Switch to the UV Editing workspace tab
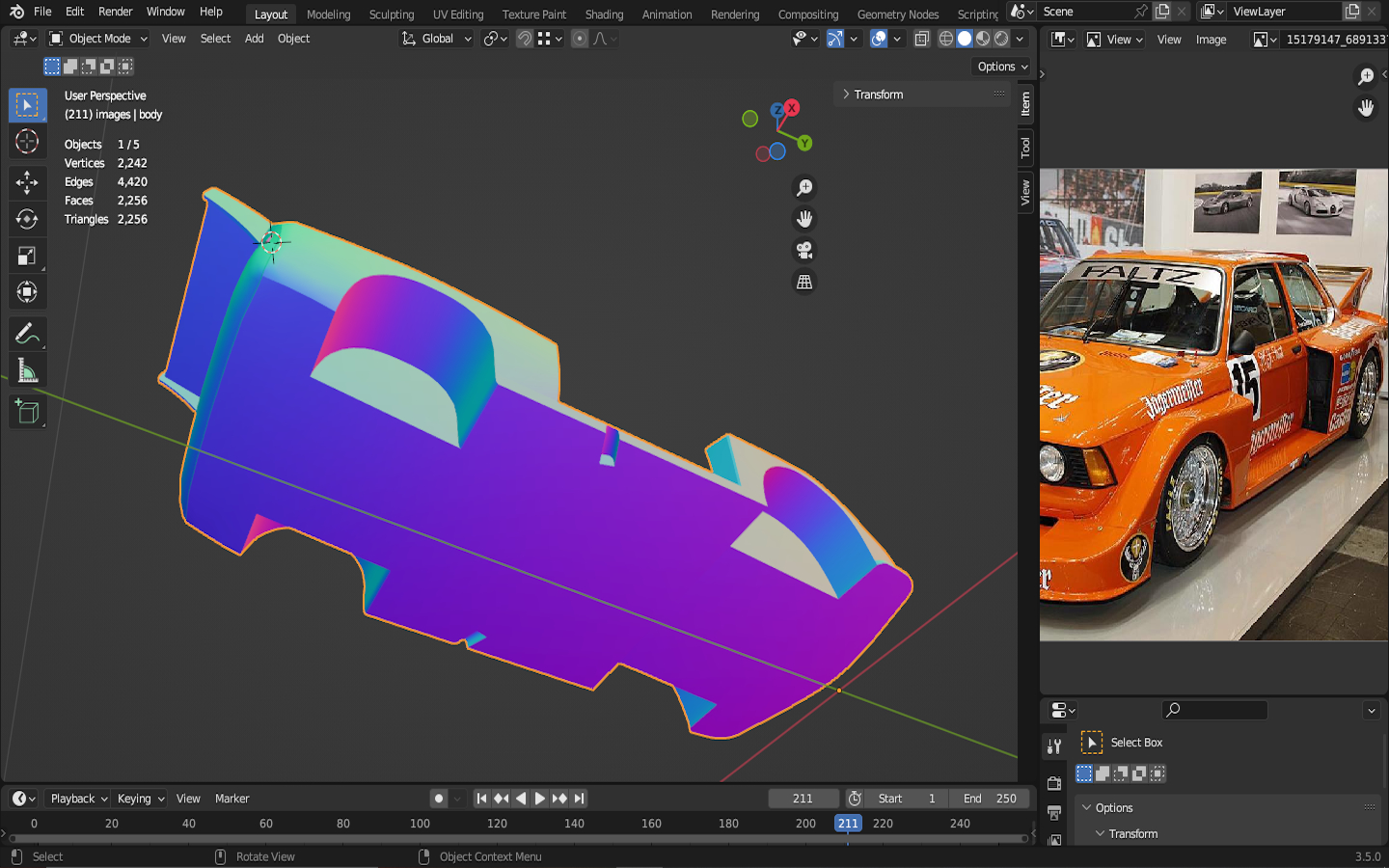The height and width of the screenshot is (868, 1389). [x=458, y=14]
